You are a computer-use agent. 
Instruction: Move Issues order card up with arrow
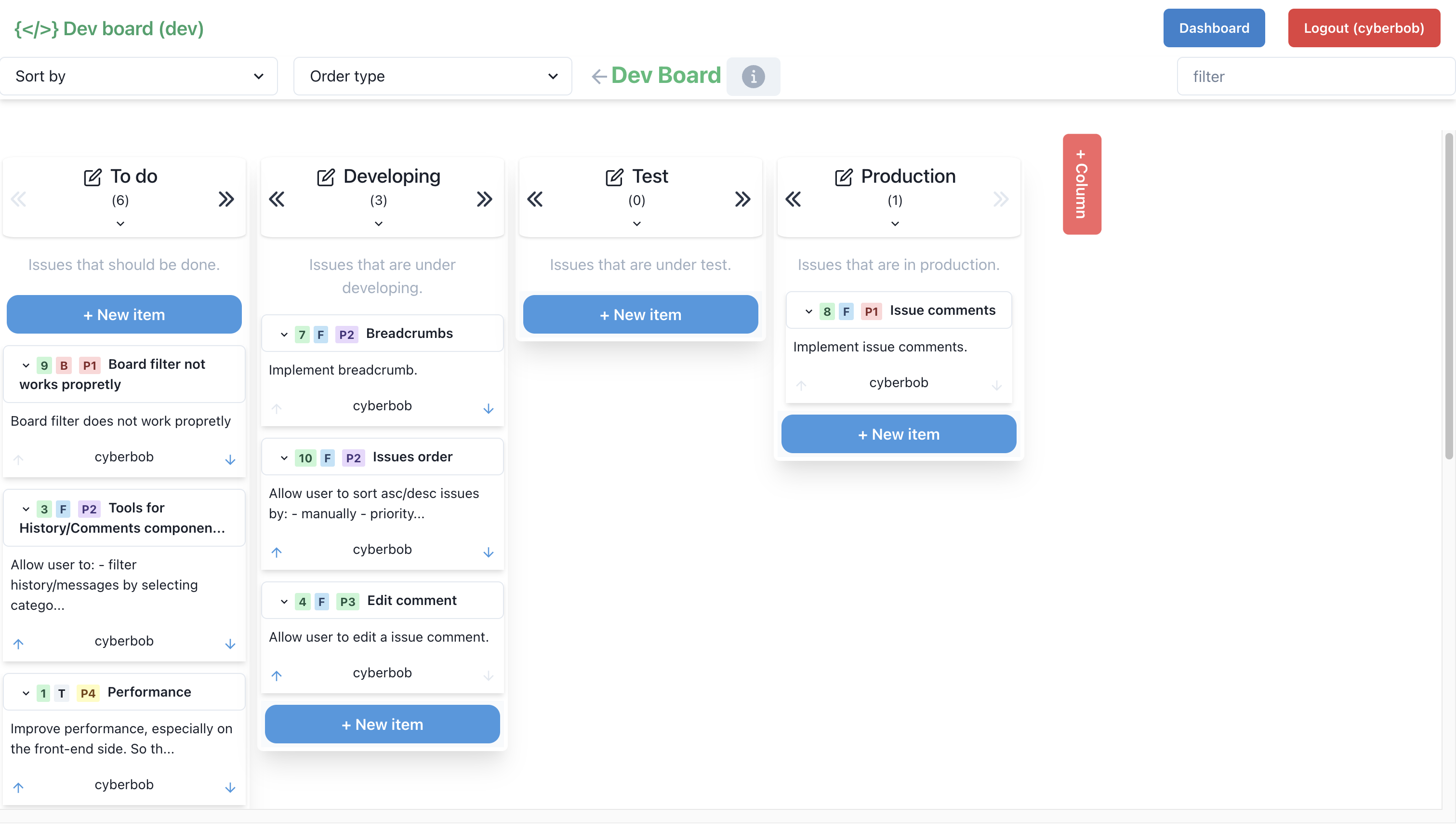(277, 552)
